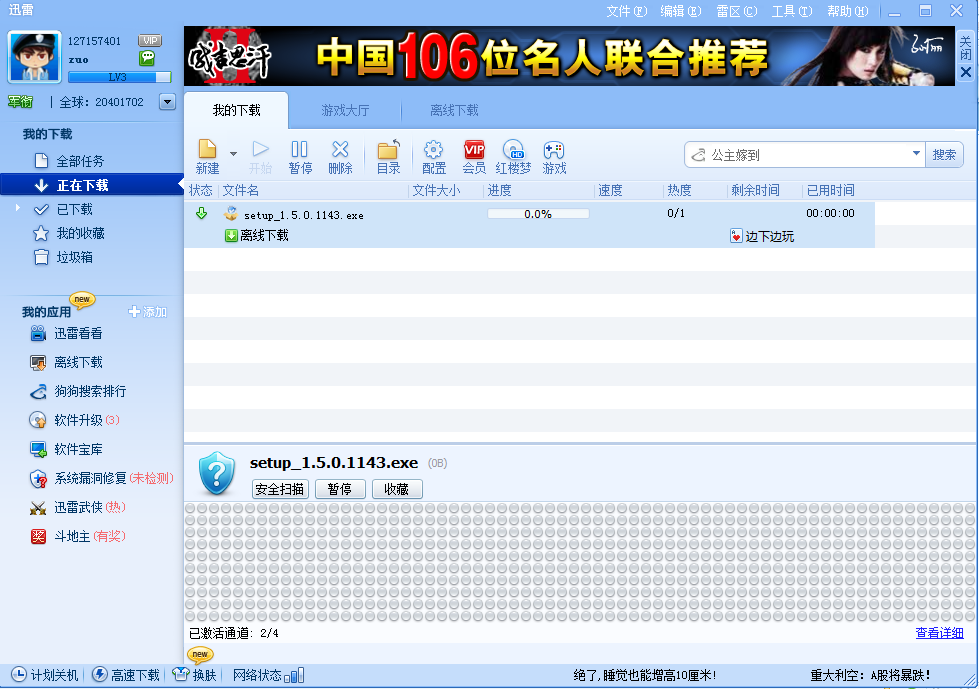Sort by 文件名 column header
Screen dimensions: 979x689
(240, 190)
